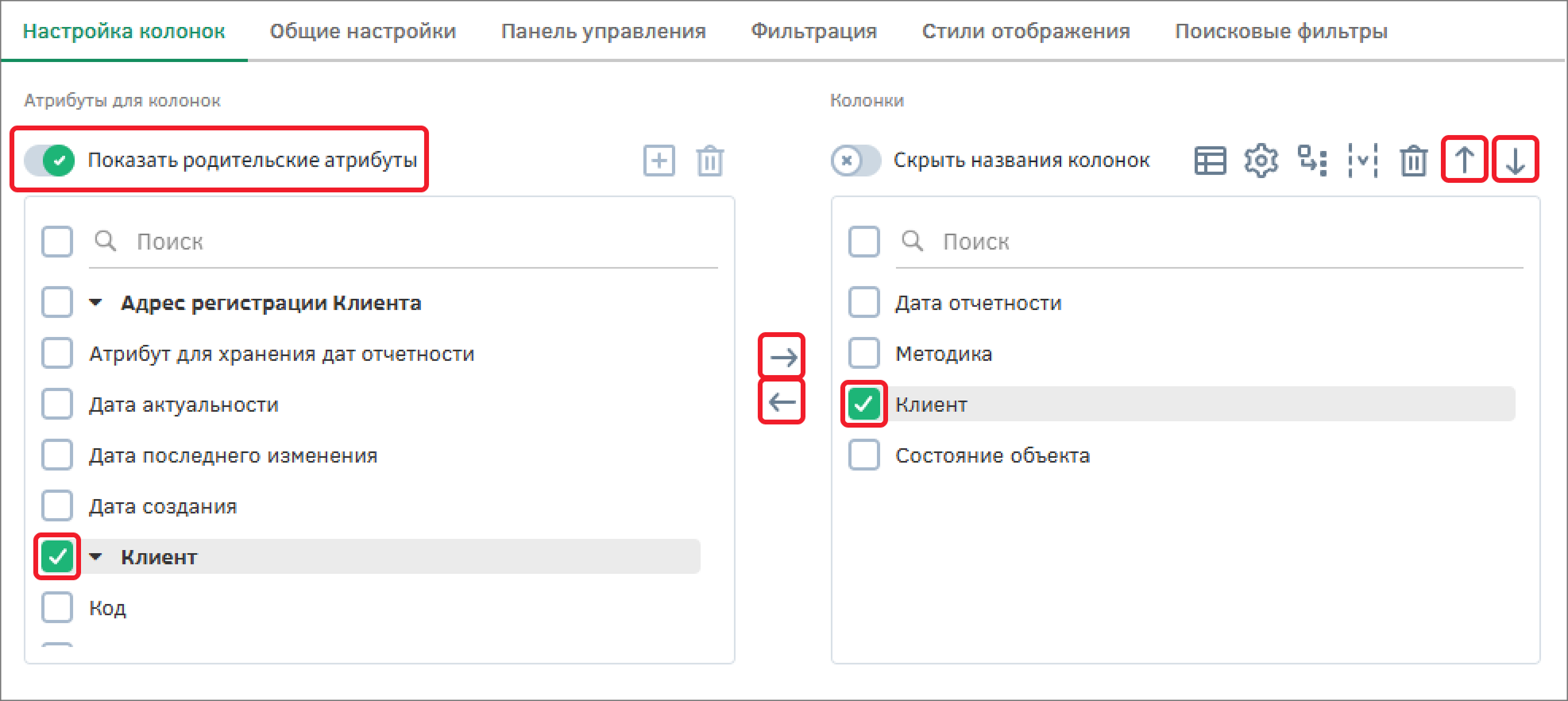Check Атрибут для хранения дат отчетности box
1568x701 pixels.
tap(57, 353)
